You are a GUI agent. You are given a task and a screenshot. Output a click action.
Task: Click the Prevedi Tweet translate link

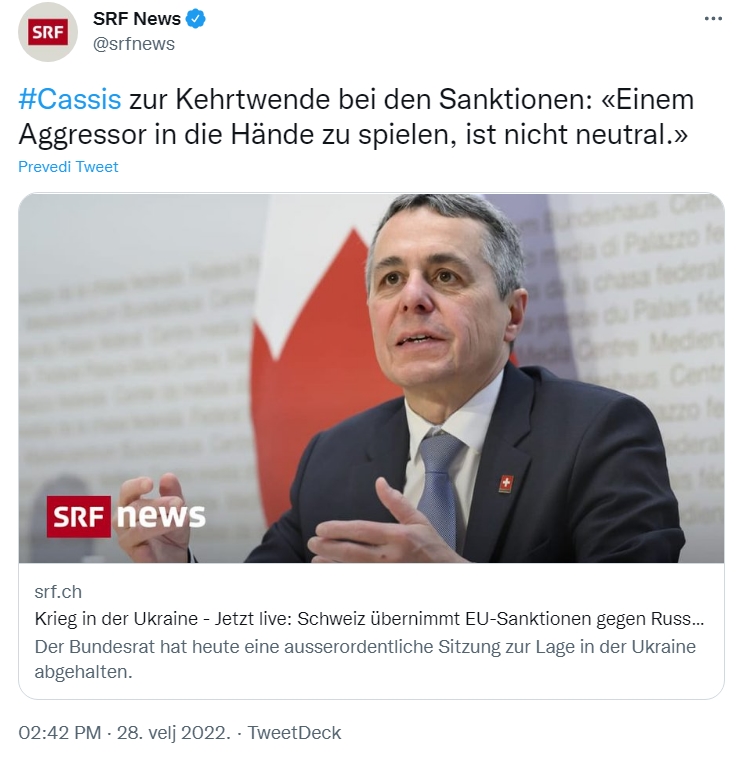coord(68,167)
